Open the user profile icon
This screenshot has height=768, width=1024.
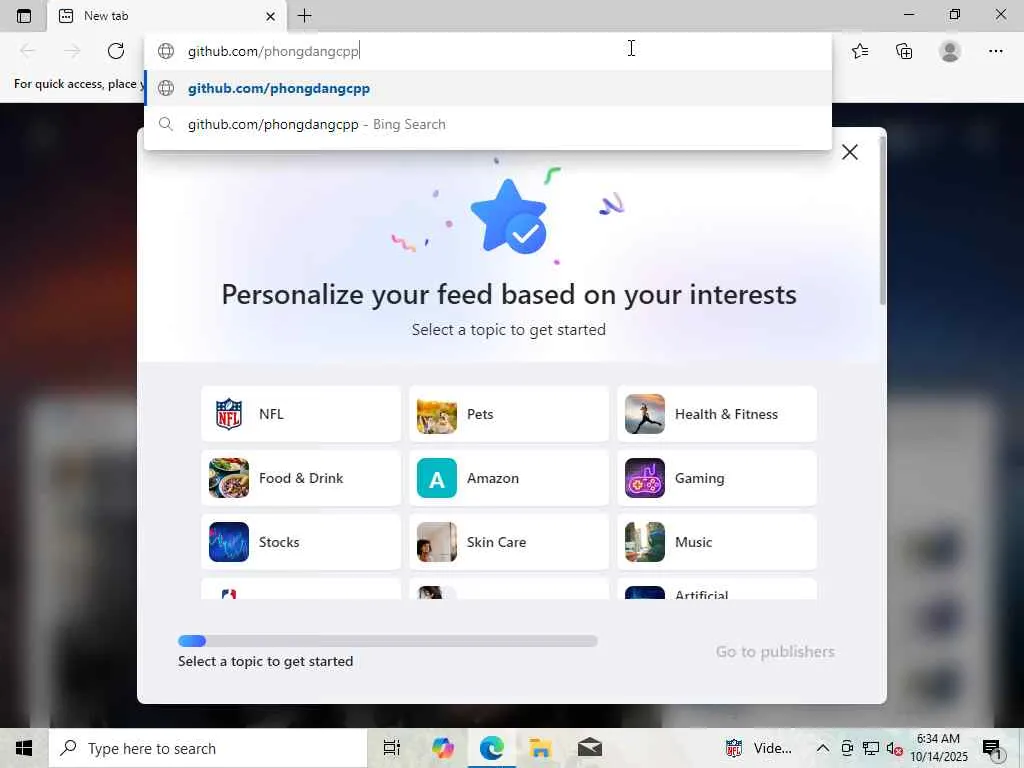coord(950,51)
